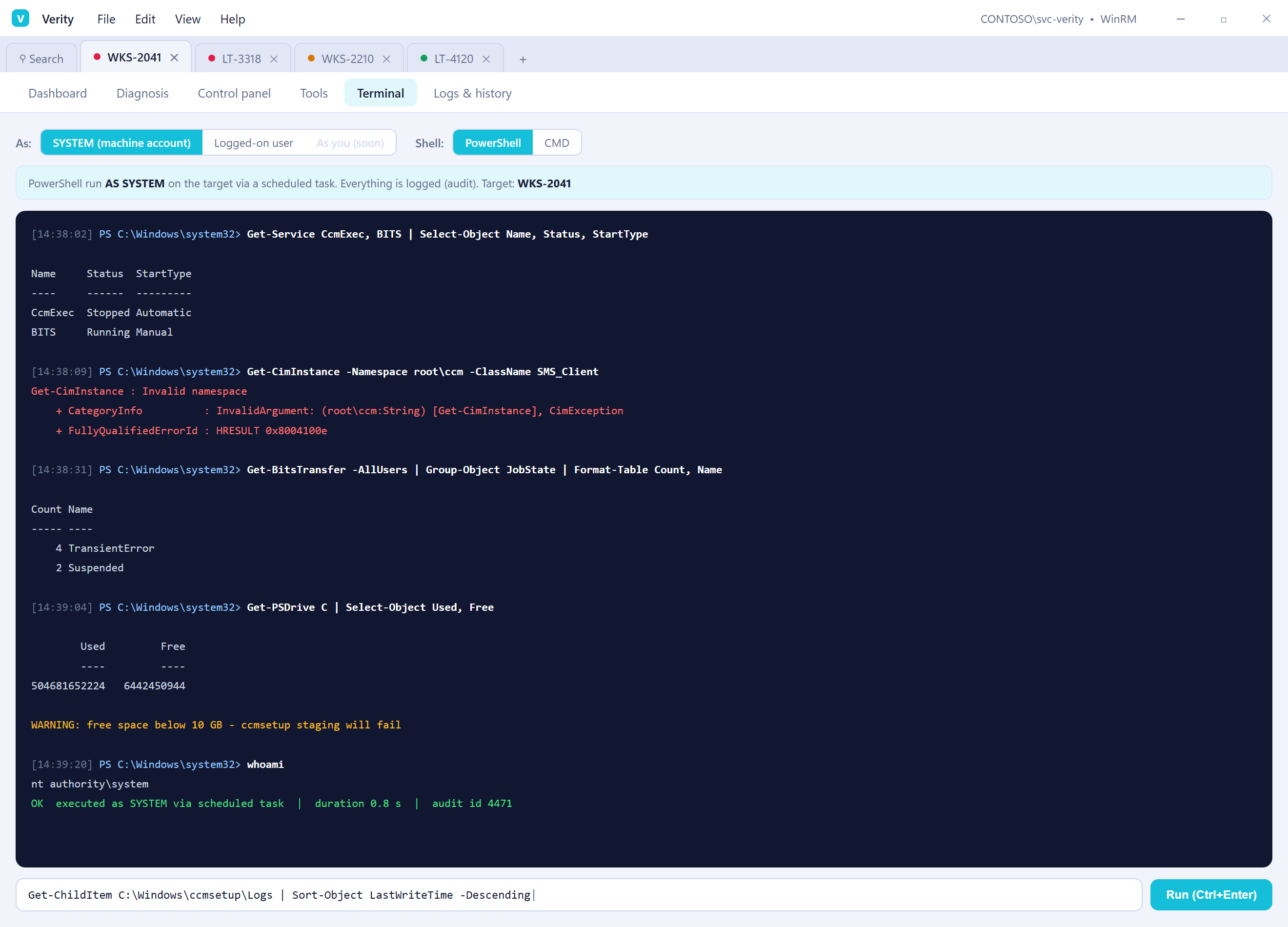Select the Terminal section
The image size is (1288, 927).
(381, 93)
